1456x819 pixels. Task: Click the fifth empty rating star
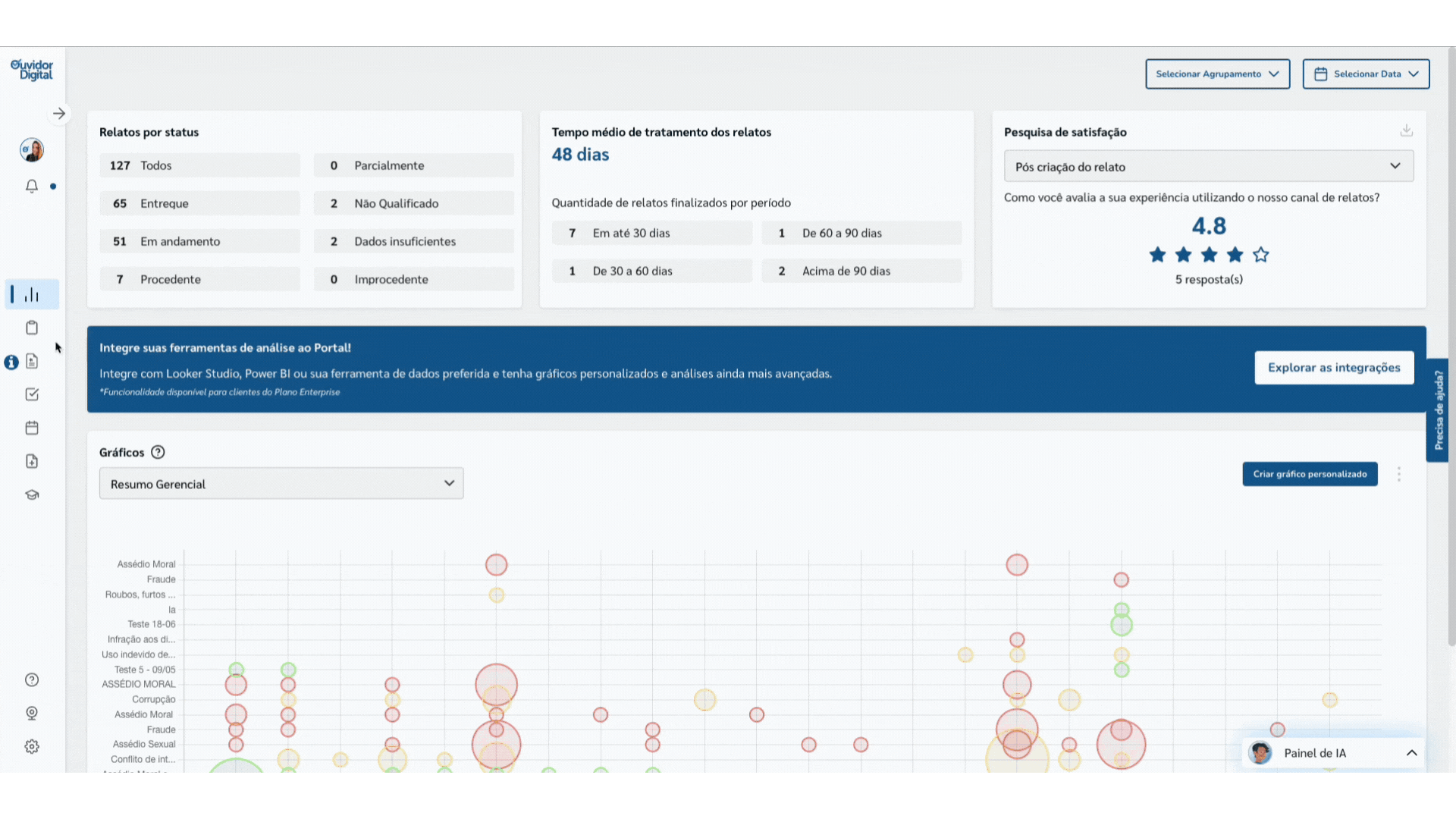pyautogui.click(x=1260, y=255)
